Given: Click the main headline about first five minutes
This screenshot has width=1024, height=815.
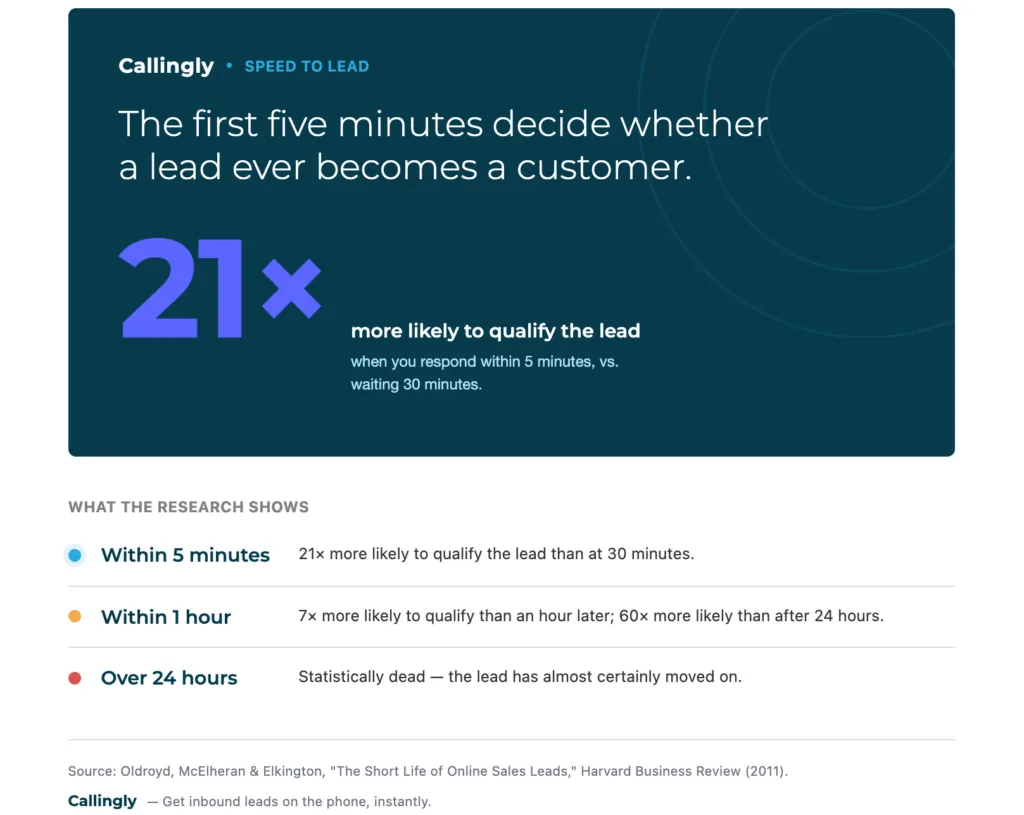Looking at the screenshot, I should point(443,145).
